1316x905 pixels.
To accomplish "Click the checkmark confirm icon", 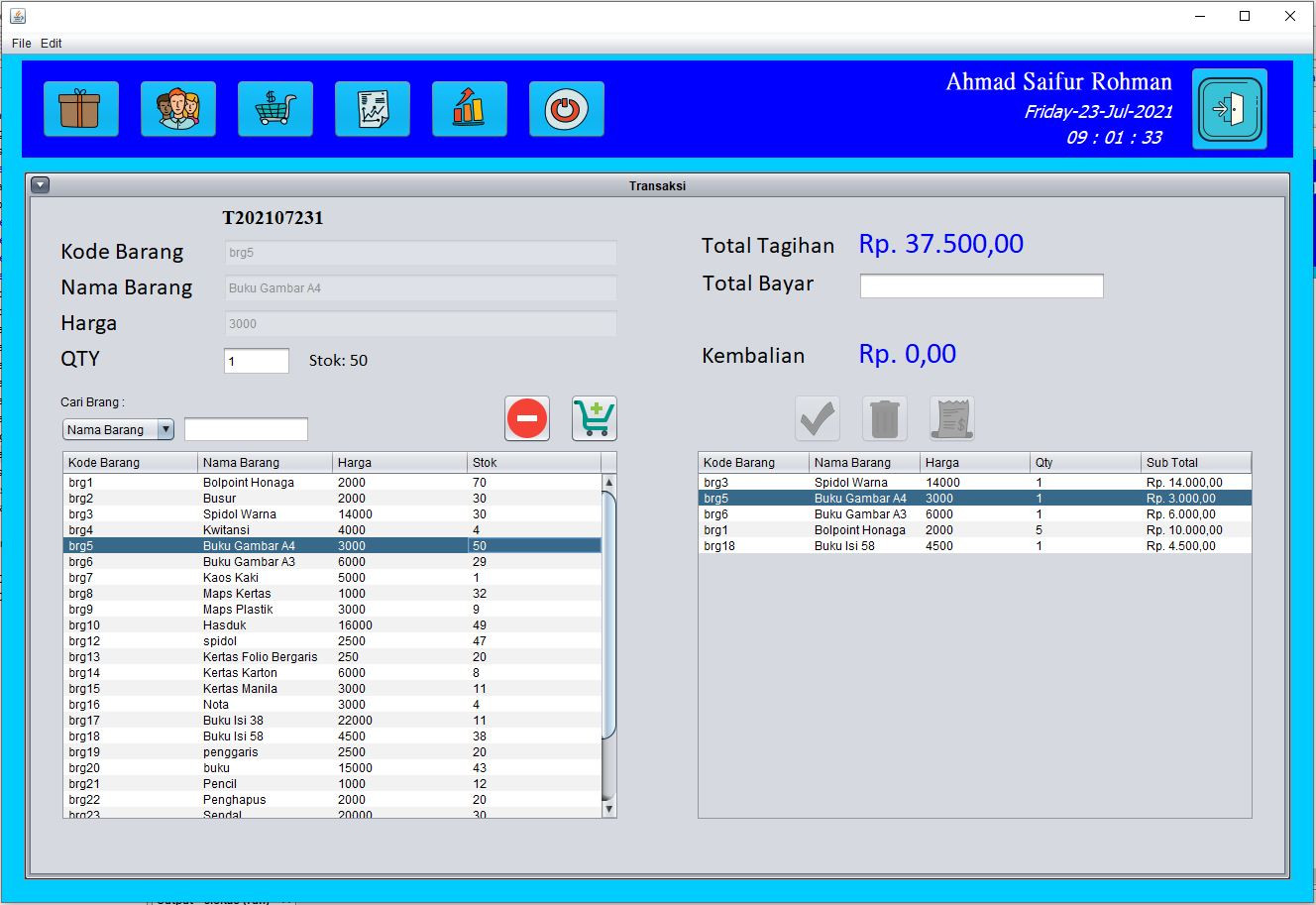I will [x=818, y=418].
